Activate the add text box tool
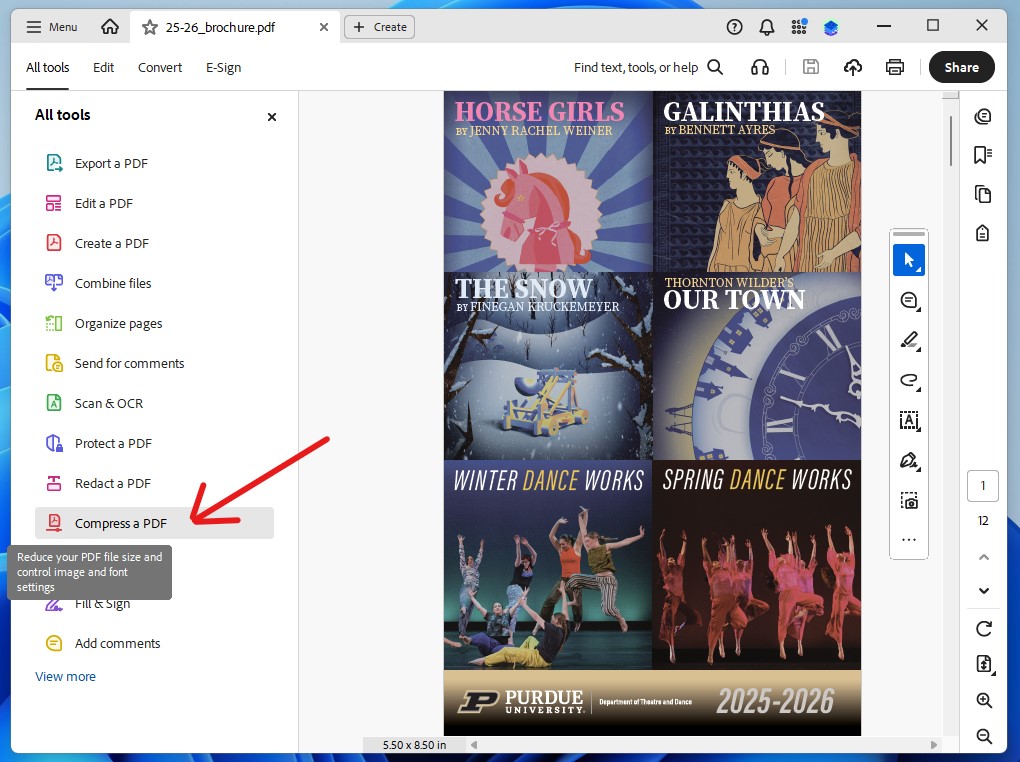Viewport: 1020px width, 762px height. tap(908, 421)
